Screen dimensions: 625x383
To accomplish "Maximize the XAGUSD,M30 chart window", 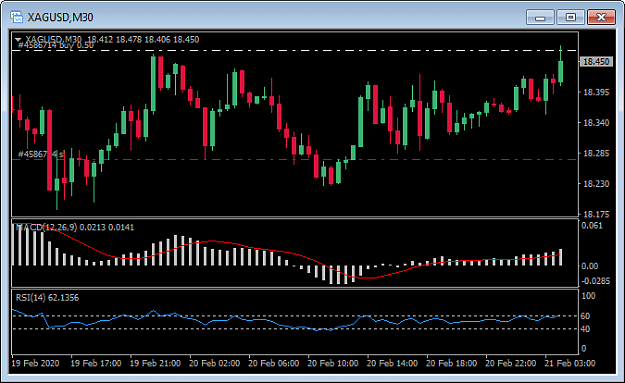I will (570, 18).
